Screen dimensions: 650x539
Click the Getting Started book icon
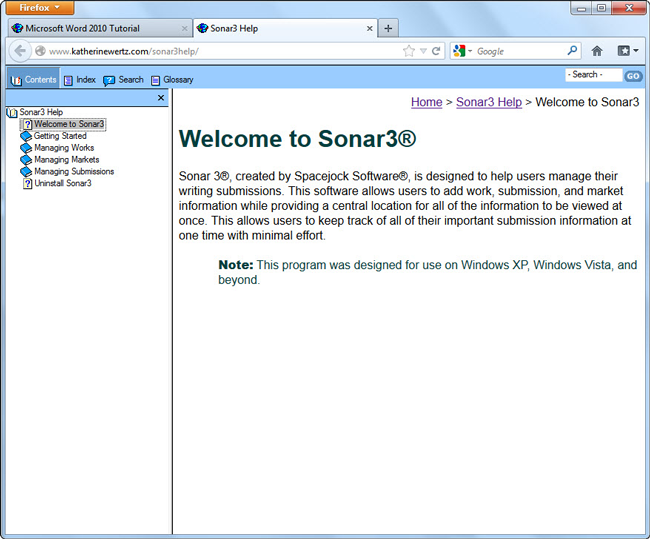(26, 136)
